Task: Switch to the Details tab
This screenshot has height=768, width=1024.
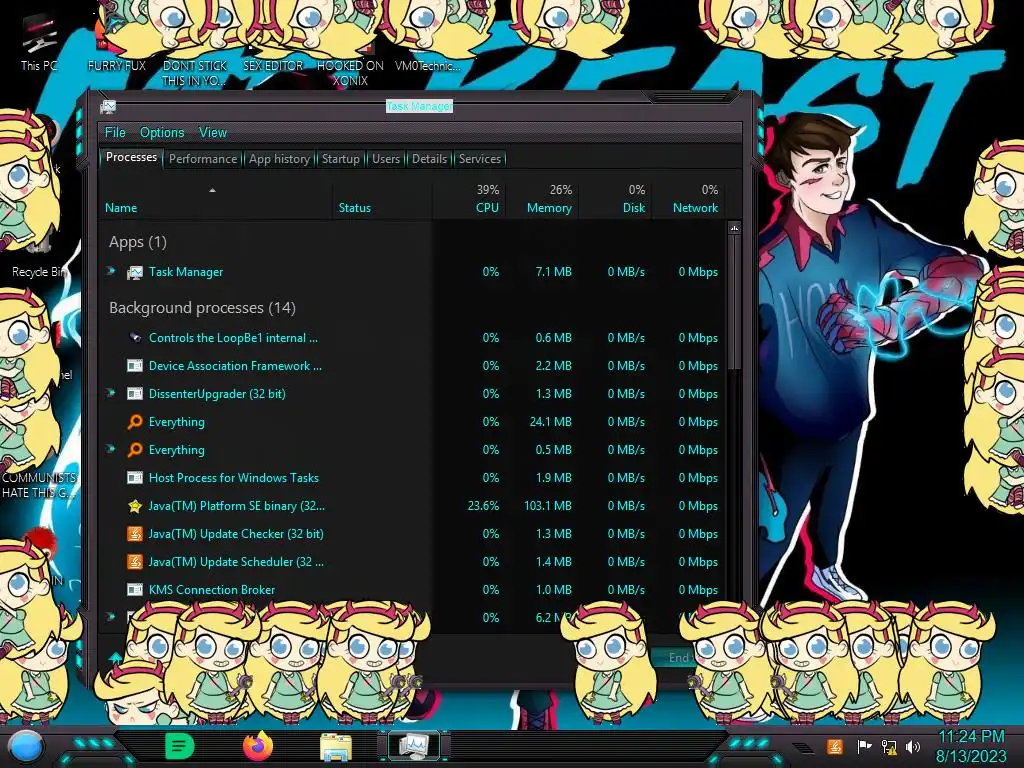Action: tap(429, 159)
